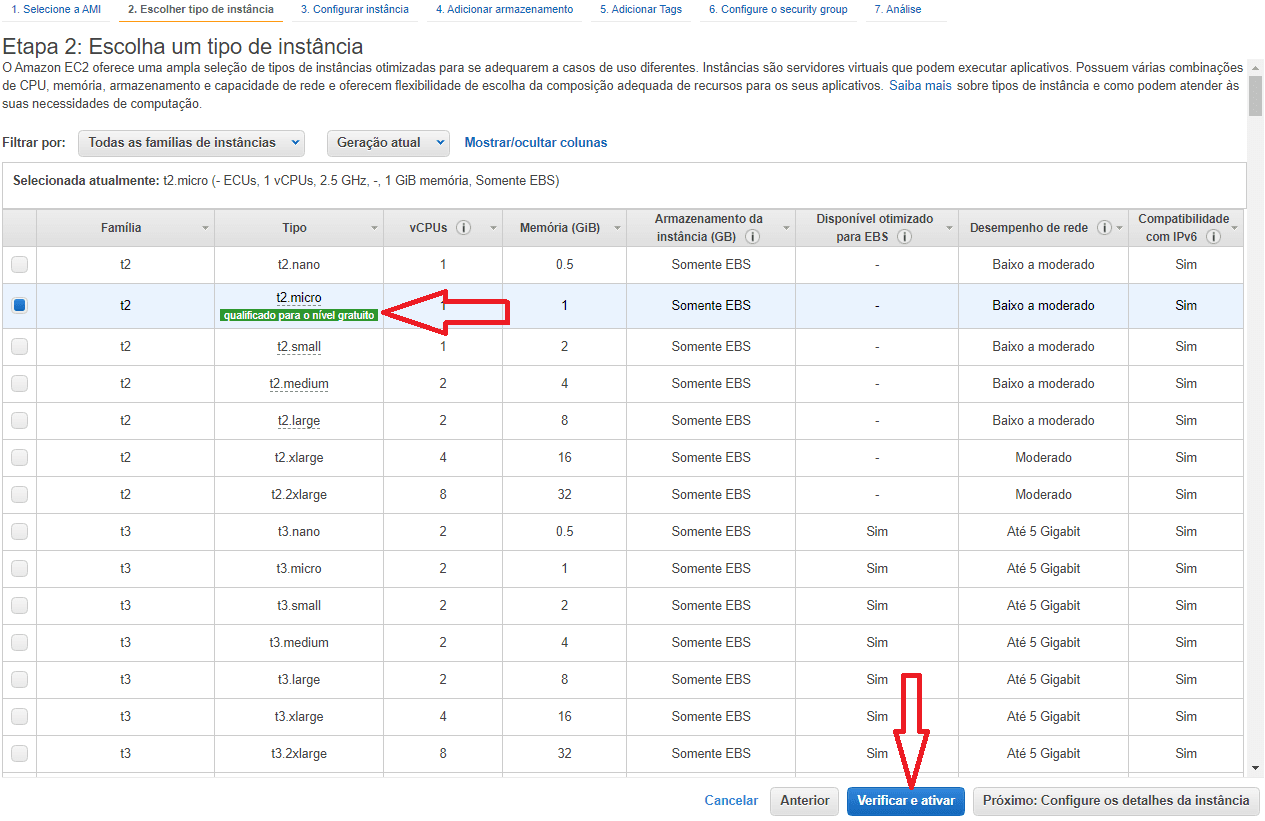Click the scrollbar down arrow
Image resolution: width=1265 pixels, height=821 pixels.
tap(1255, 768)
